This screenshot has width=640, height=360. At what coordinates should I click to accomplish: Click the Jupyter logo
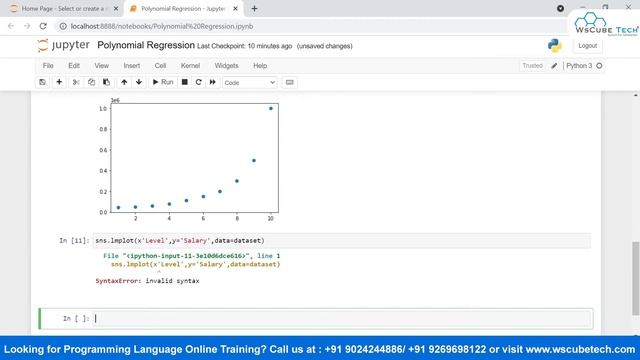(x=63, y=45)
